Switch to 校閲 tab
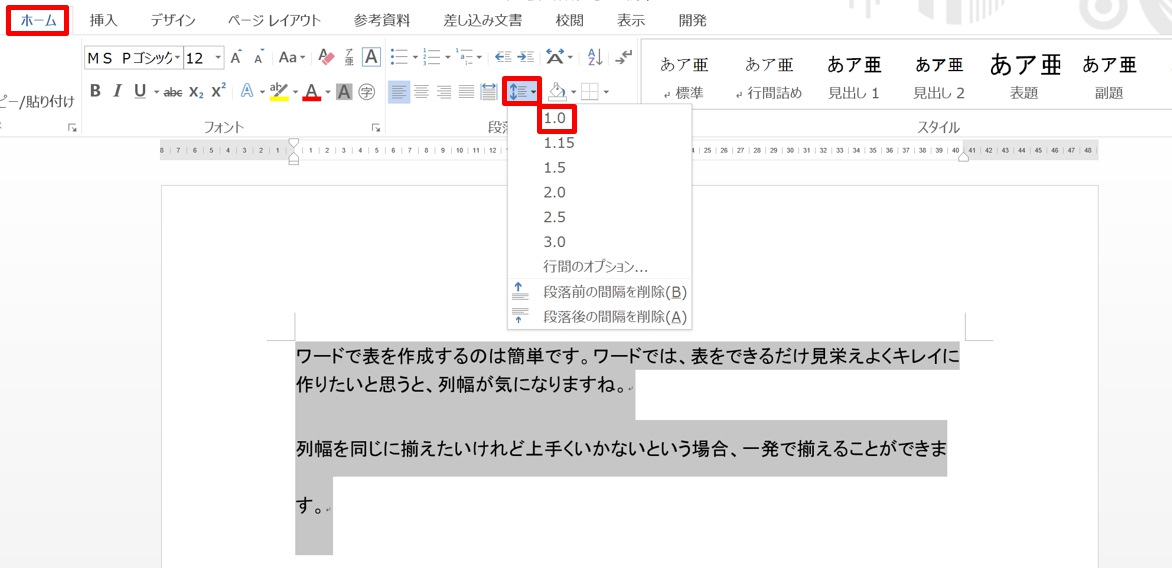This screenshot has width=1172, height=568. [571, 21]
